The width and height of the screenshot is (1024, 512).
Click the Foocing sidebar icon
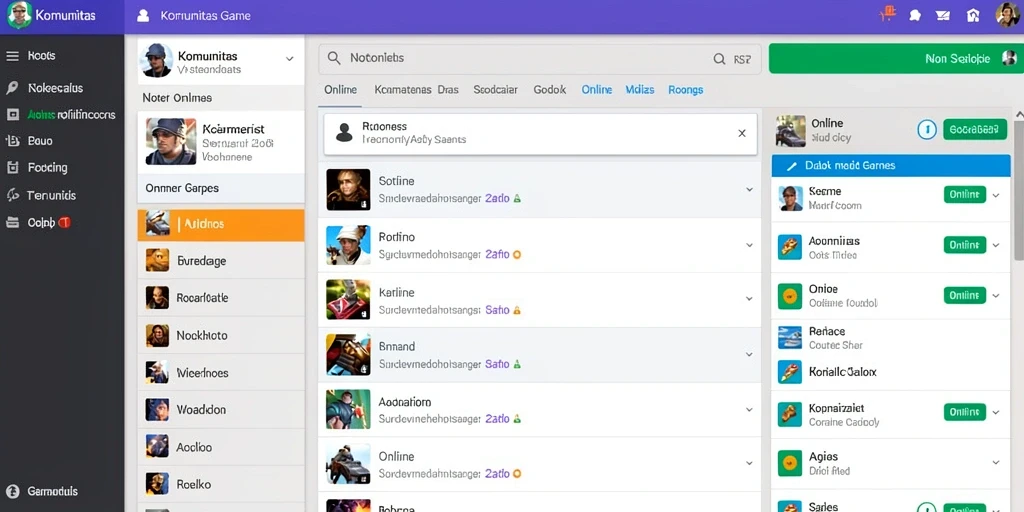pyautogui.click(x=12, y=168)
